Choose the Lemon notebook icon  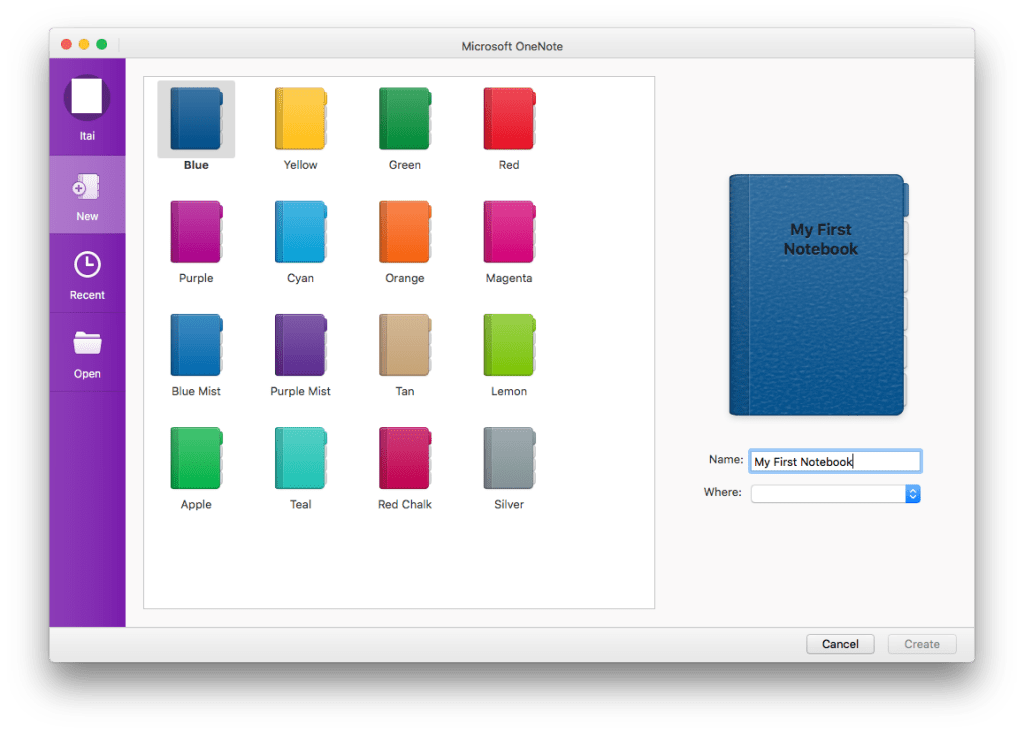click(x=508, y=346)
